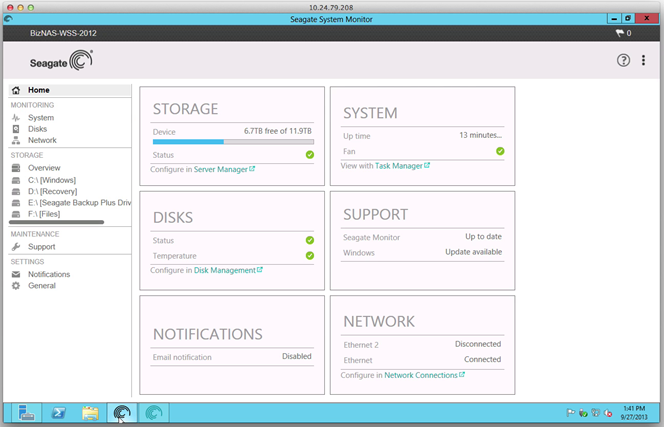Screen dimensions: 664x427
Task: Click the NETWORK card heading
Action: (379, 322)
